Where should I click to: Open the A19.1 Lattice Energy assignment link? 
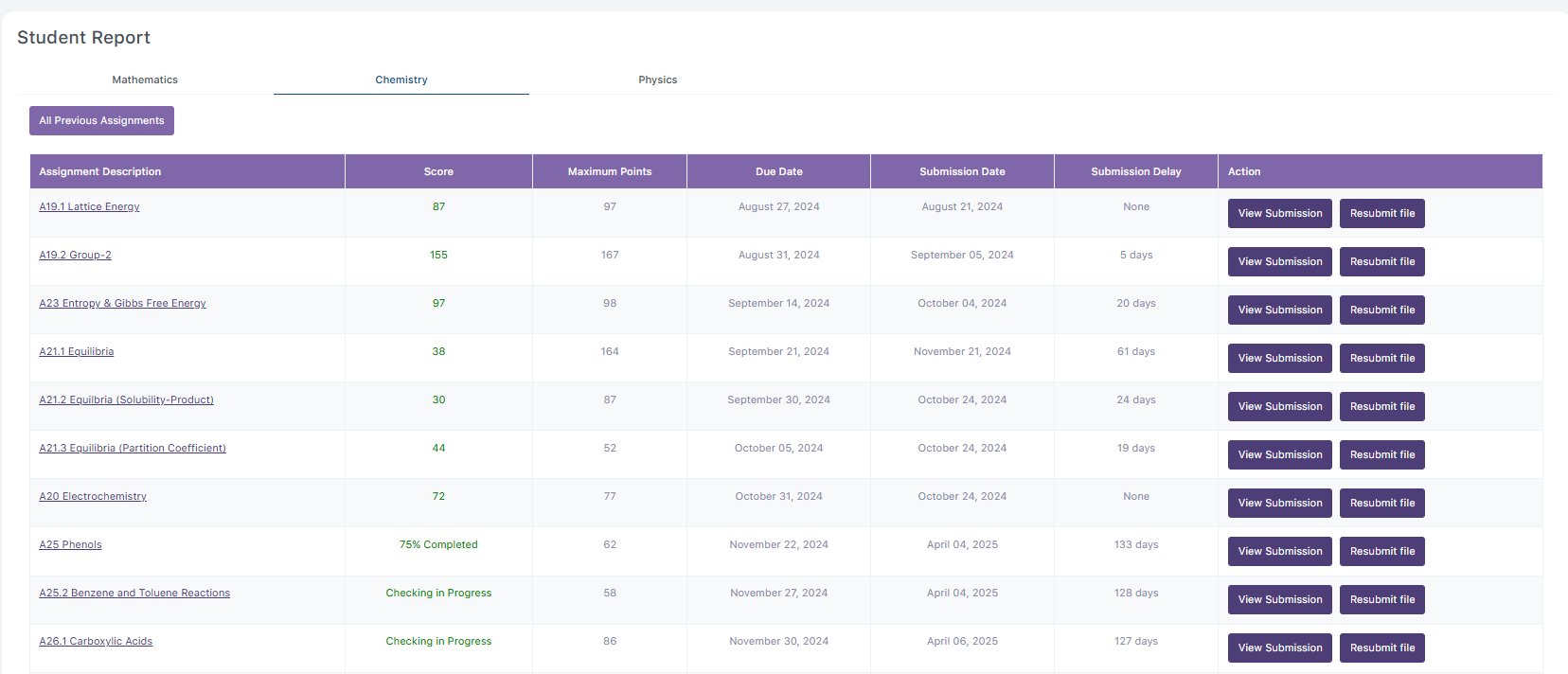(x=89, y=206)
